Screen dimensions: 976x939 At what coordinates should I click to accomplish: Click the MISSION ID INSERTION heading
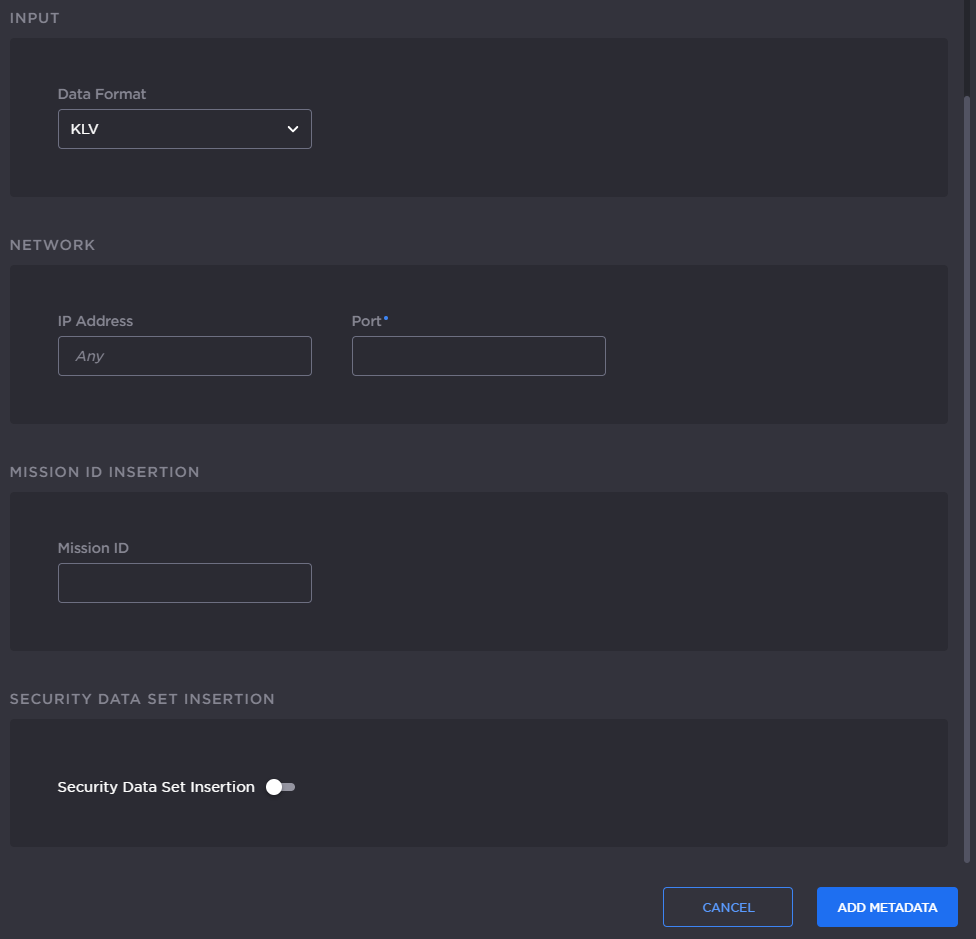tap(104, 472)
